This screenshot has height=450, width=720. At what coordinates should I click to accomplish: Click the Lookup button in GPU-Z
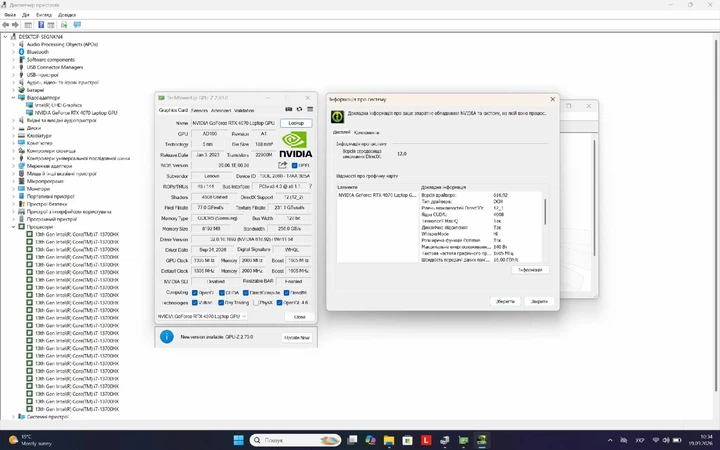(x=296, y=123)
